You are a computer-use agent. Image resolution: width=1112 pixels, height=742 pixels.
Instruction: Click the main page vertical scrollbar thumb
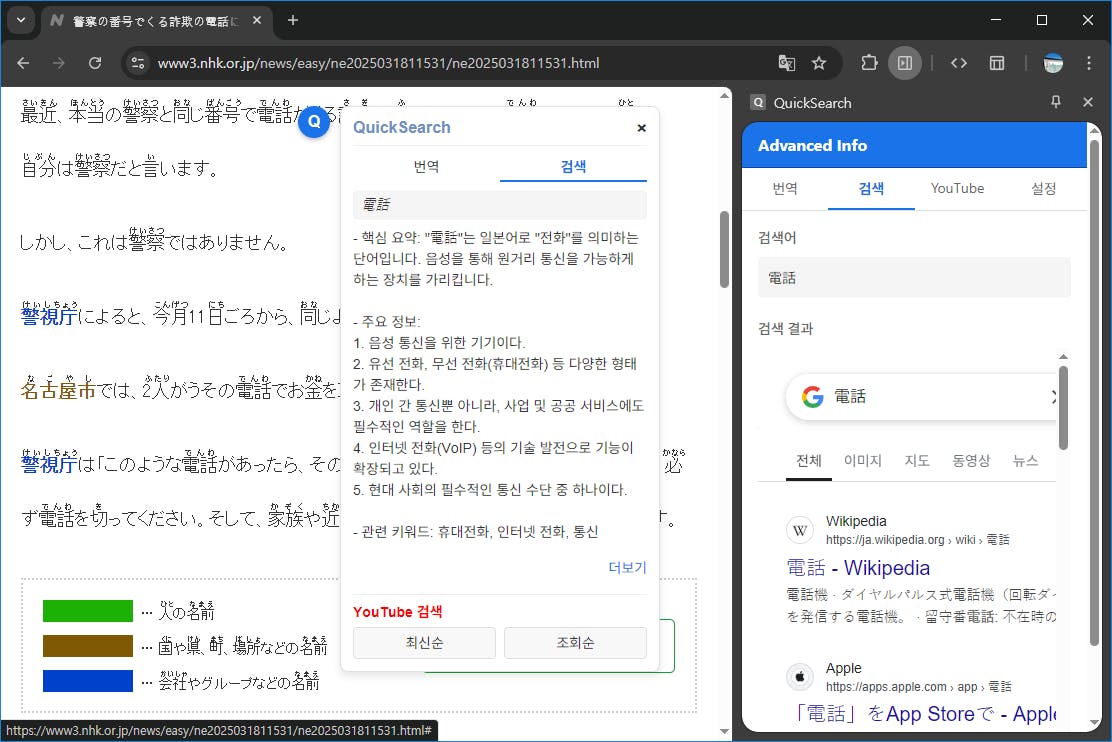[x=724, y=250]
